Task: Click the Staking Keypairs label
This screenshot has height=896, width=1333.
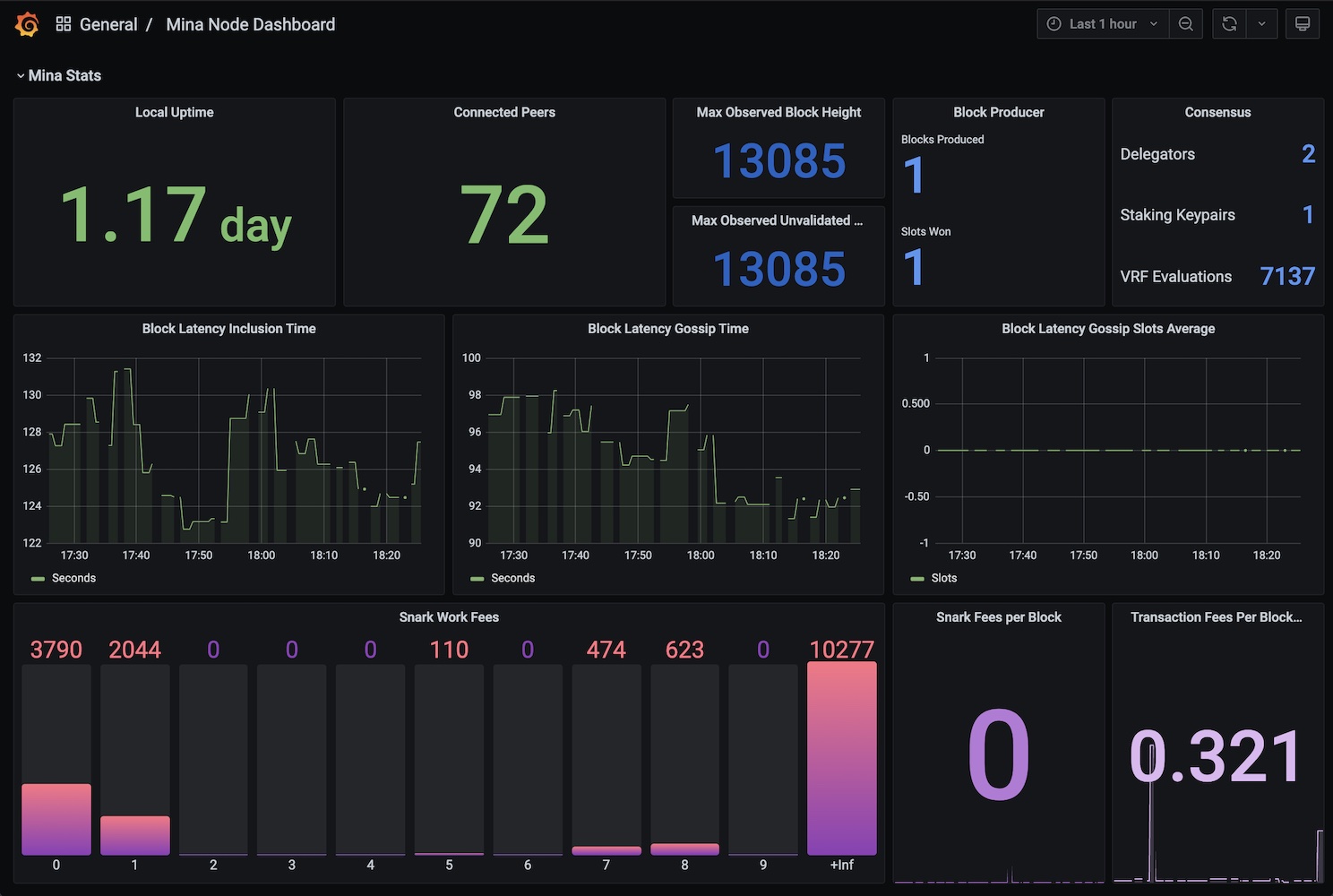Action: coord(1178,215)
